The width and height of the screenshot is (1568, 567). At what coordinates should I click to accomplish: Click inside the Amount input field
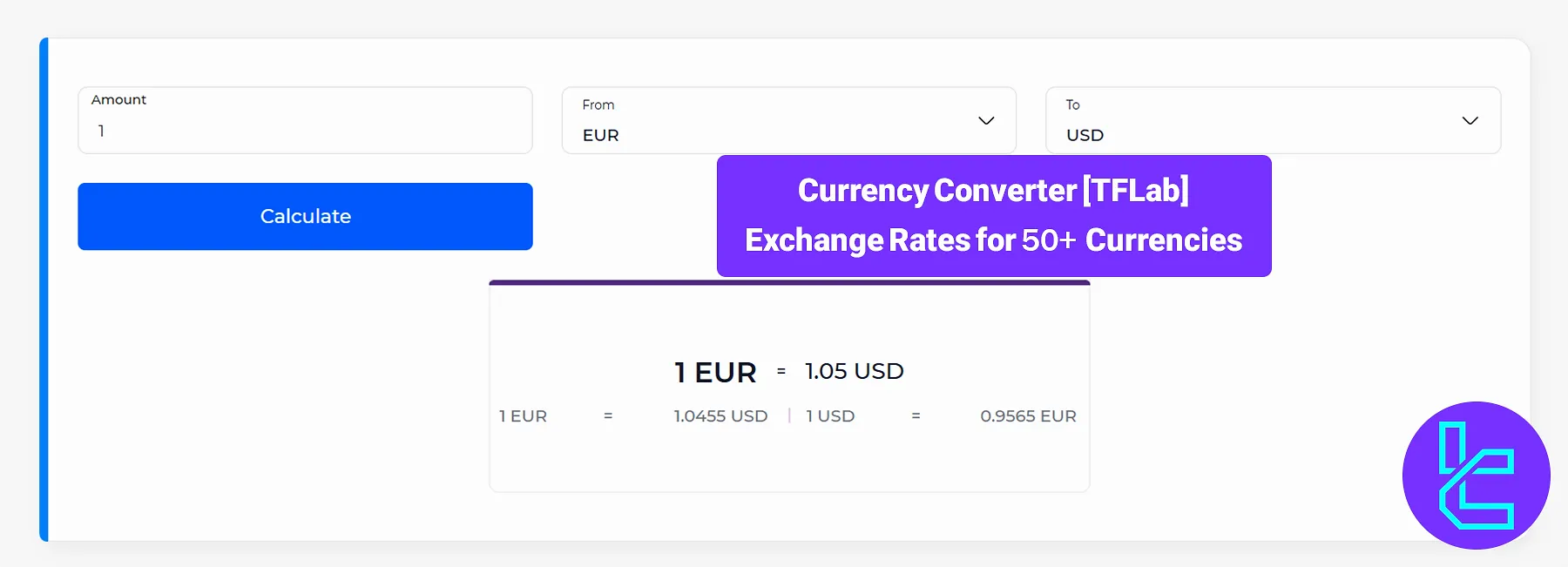coord(305,131)
